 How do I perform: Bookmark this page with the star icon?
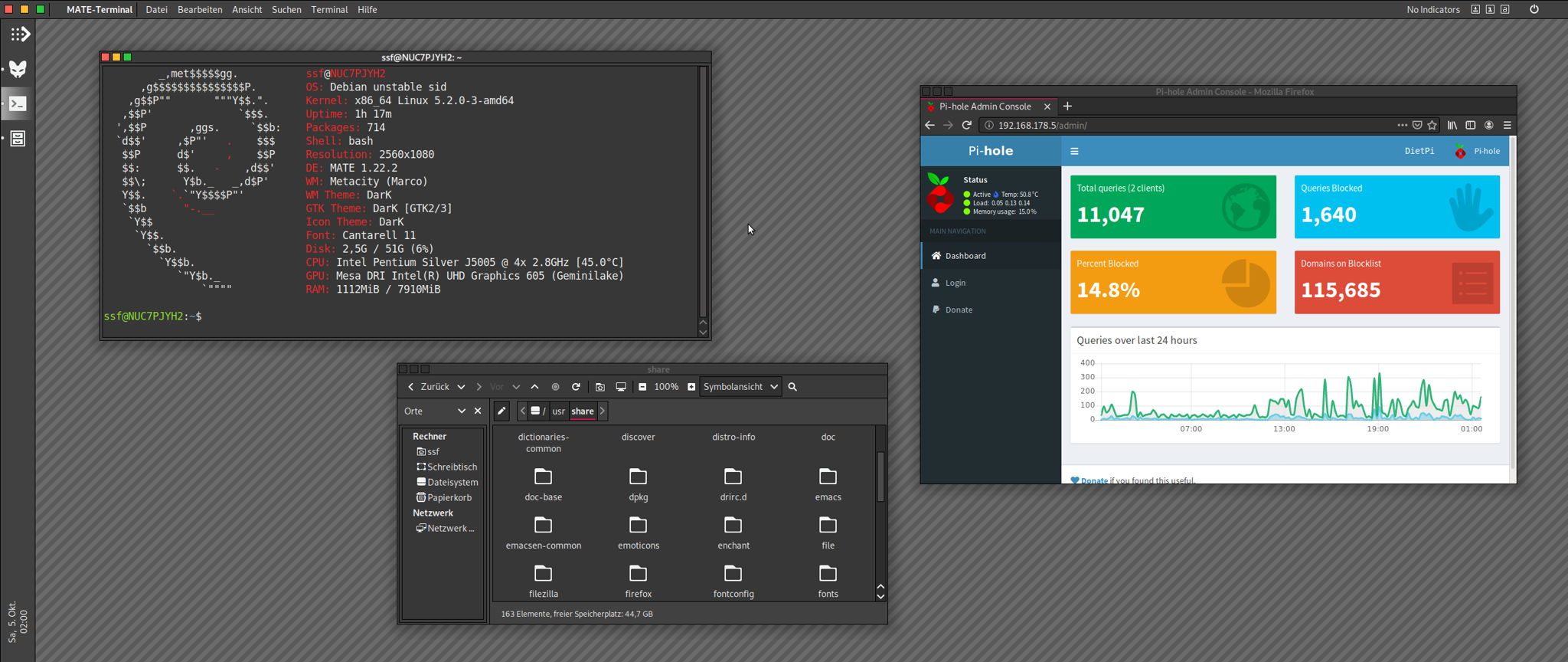click(1432, 125)
